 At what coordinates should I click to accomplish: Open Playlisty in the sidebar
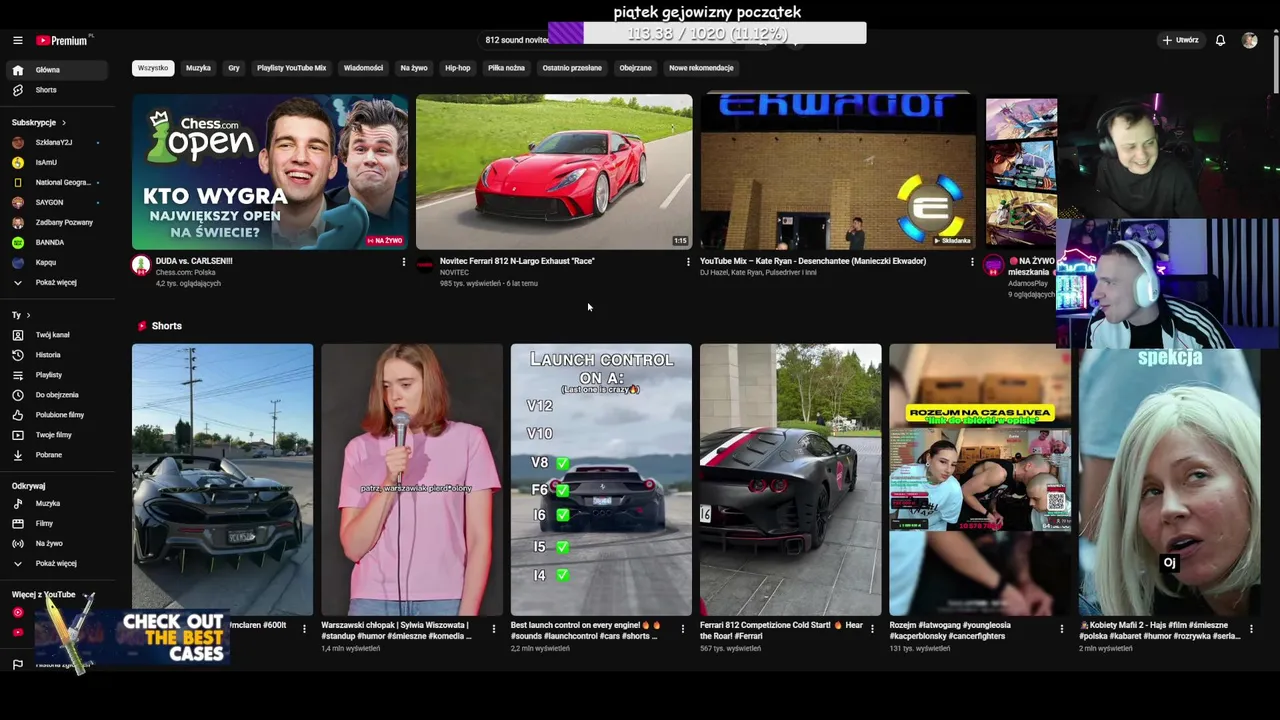[x=55, y=375]
